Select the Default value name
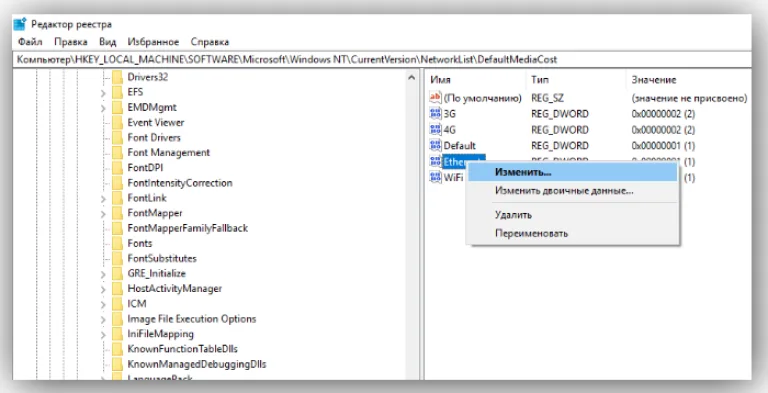The width and height of the screenshot is (768, 393). coord(459,146)
